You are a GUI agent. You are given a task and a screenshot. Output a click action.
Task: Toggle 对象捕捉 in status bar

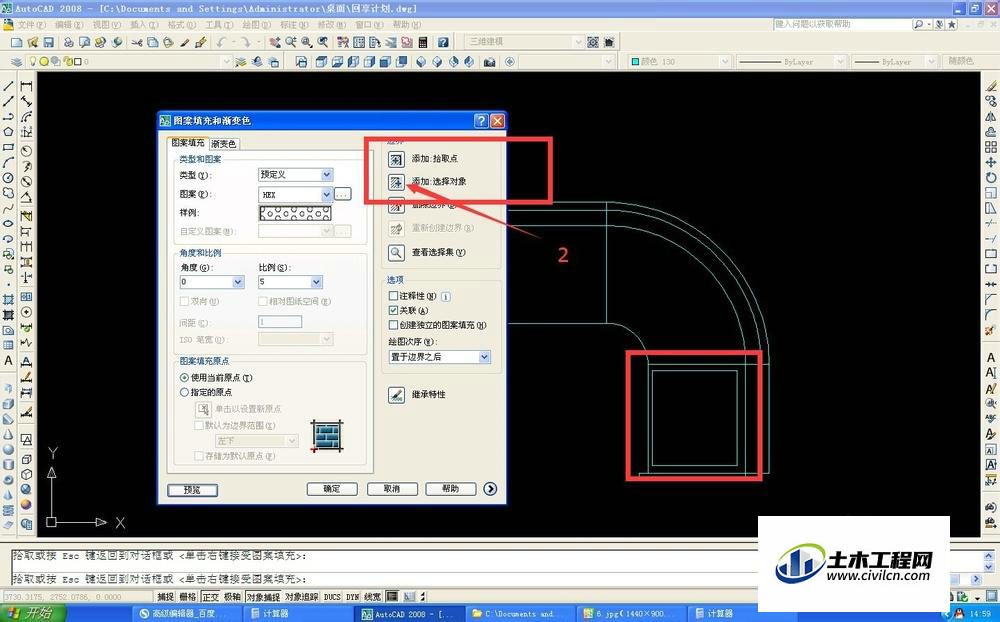pos(263,596)
